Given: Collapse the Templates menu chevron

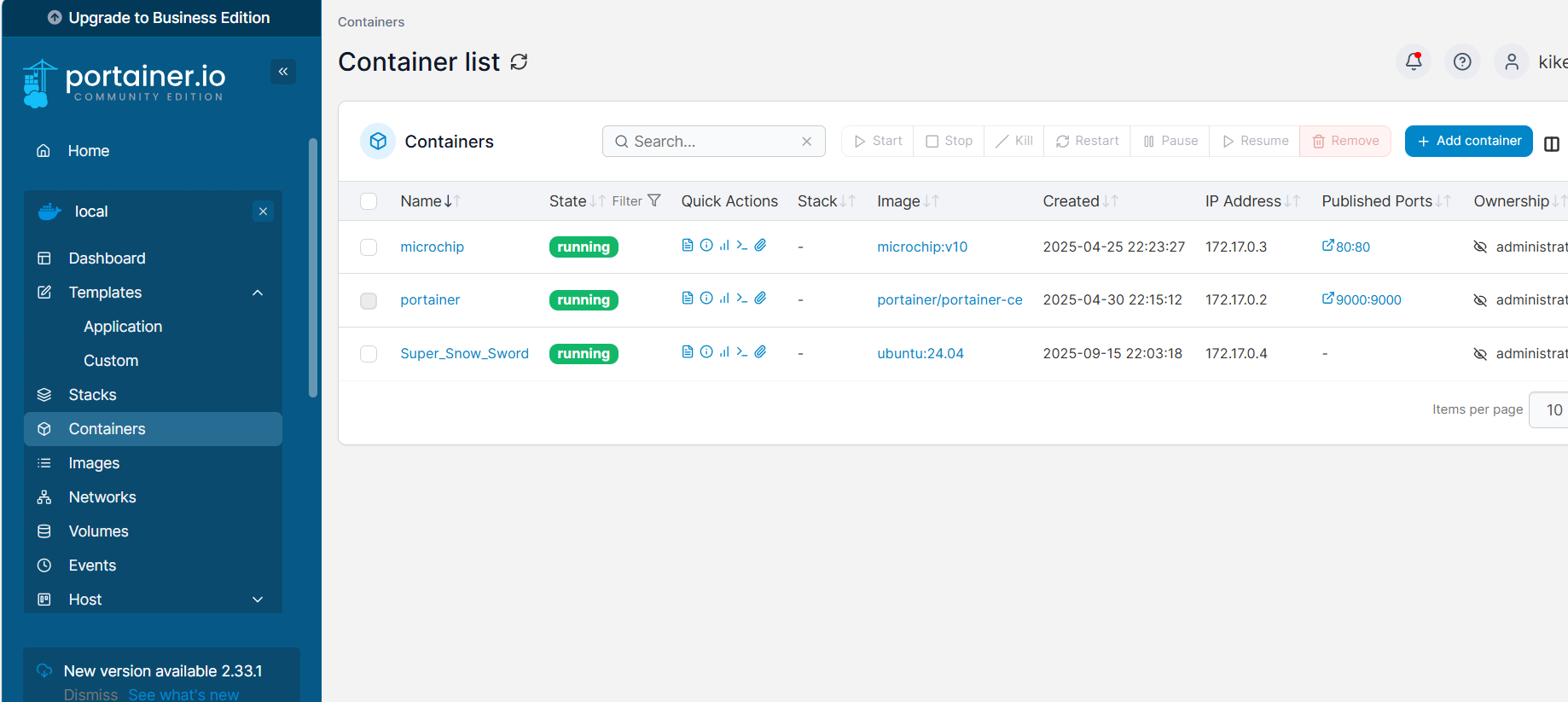Looking at the screenshot, I should (x=258, y=293).
